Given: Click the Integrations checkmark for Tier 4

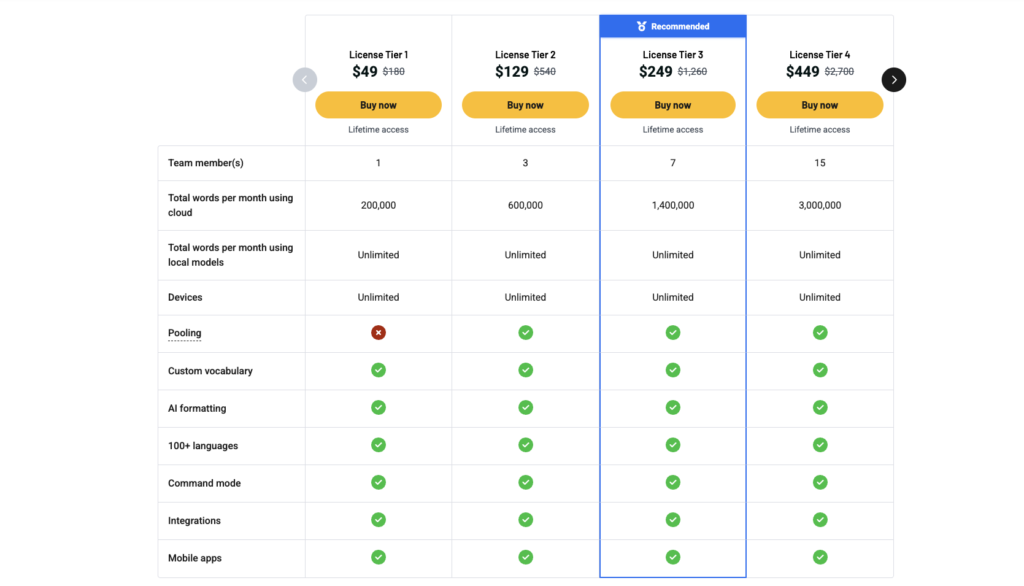Looking at the screenshot, I should (820, 520).
